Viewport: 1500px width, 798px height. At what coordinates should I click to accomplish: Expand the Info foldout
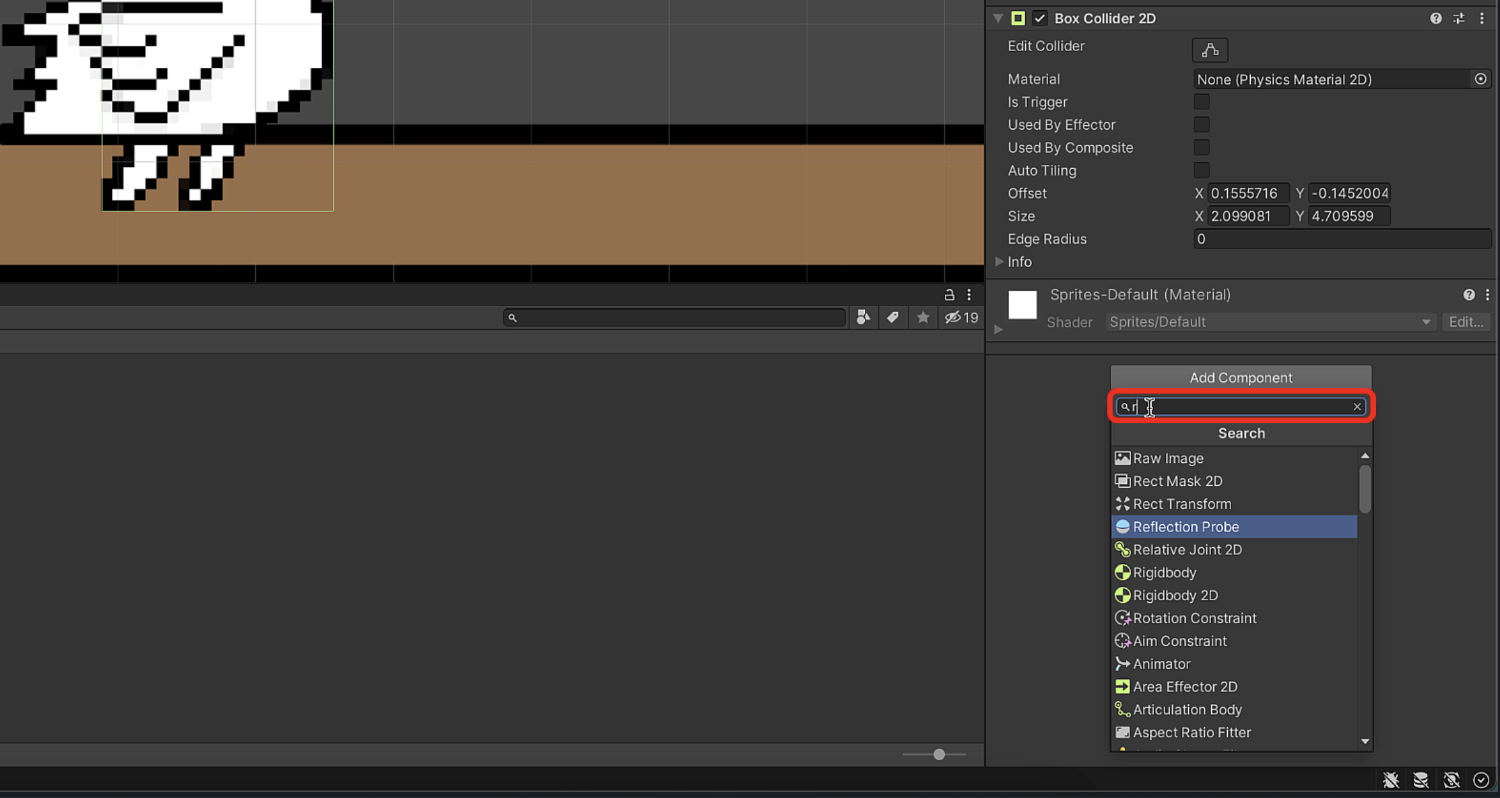point(999,262)
